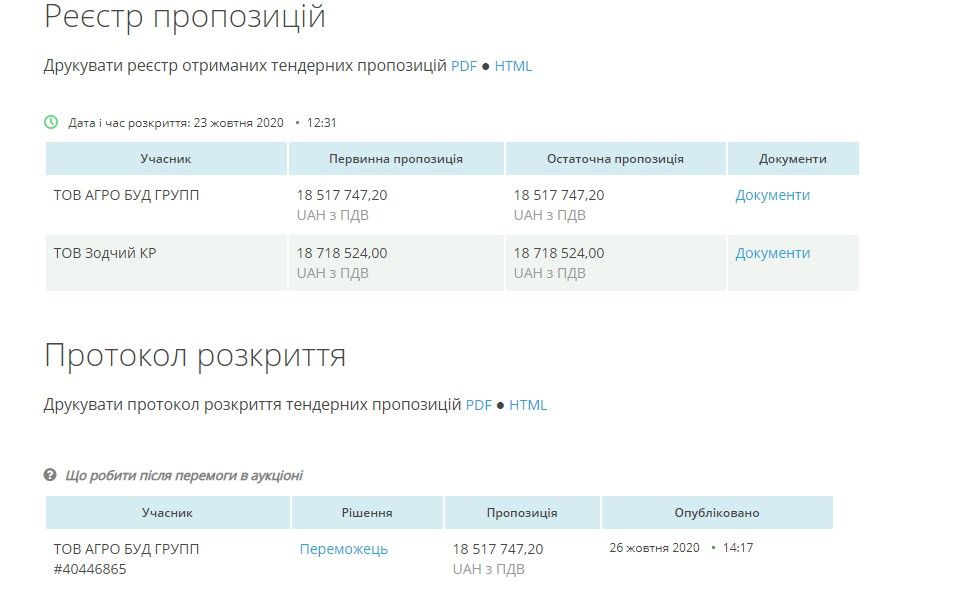Click the Опубліковано column header

tap(716, 511)
